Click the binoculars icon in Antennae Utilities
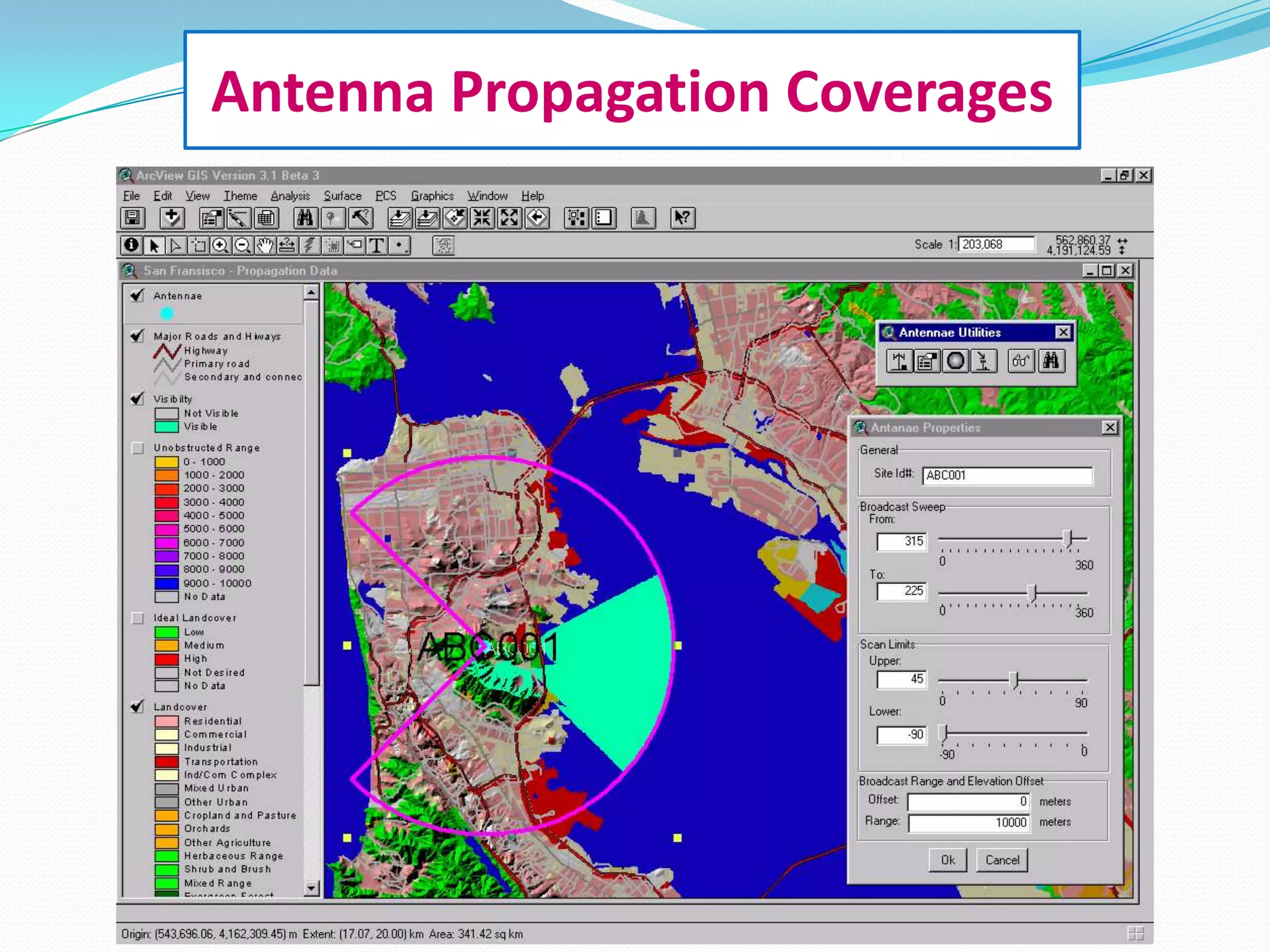The height and width of the screenshot is (952, 1270). coord(1052,361)
